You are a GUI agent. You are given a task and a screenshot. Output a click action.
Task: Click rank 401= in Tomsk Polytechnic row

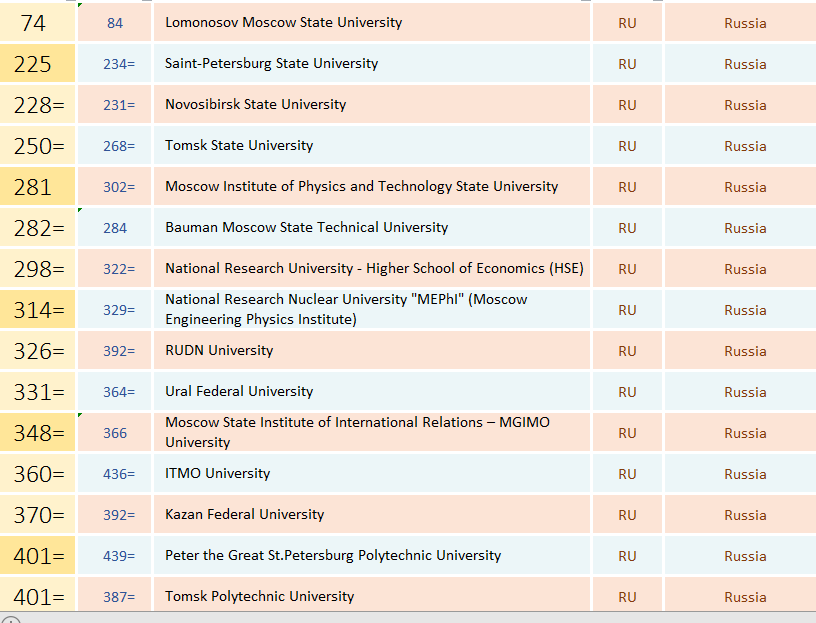(37, 594)
